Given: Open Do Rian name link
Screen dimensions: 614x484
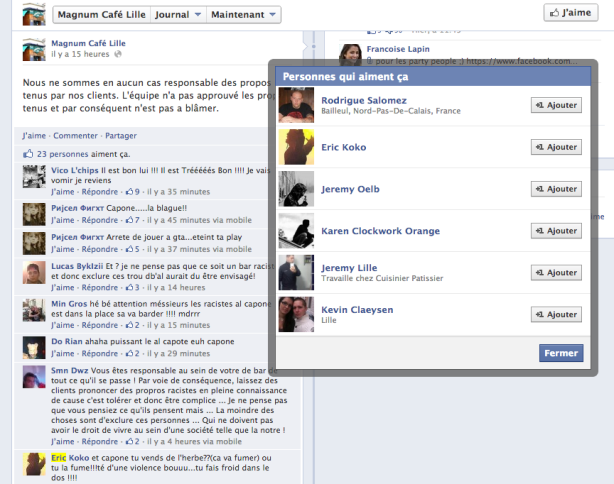Looking at the screenshot, I should tap(67, 341).
